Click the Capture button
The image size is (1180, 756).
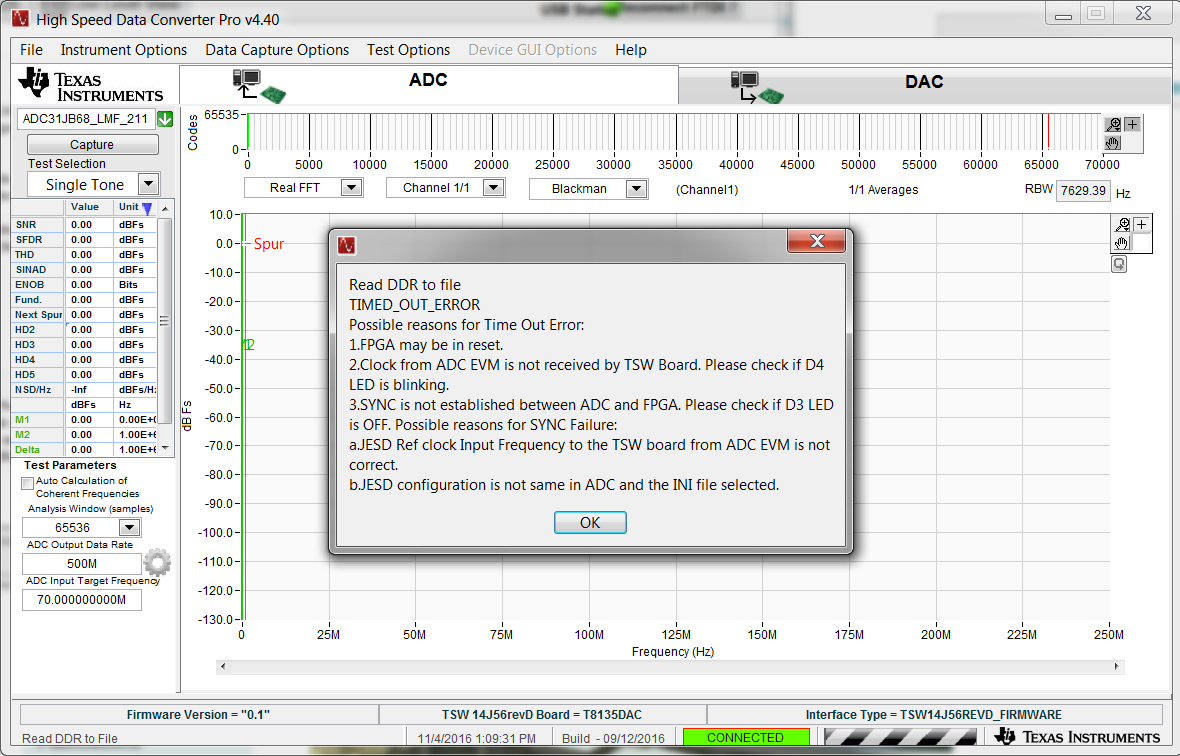(93, 144)
